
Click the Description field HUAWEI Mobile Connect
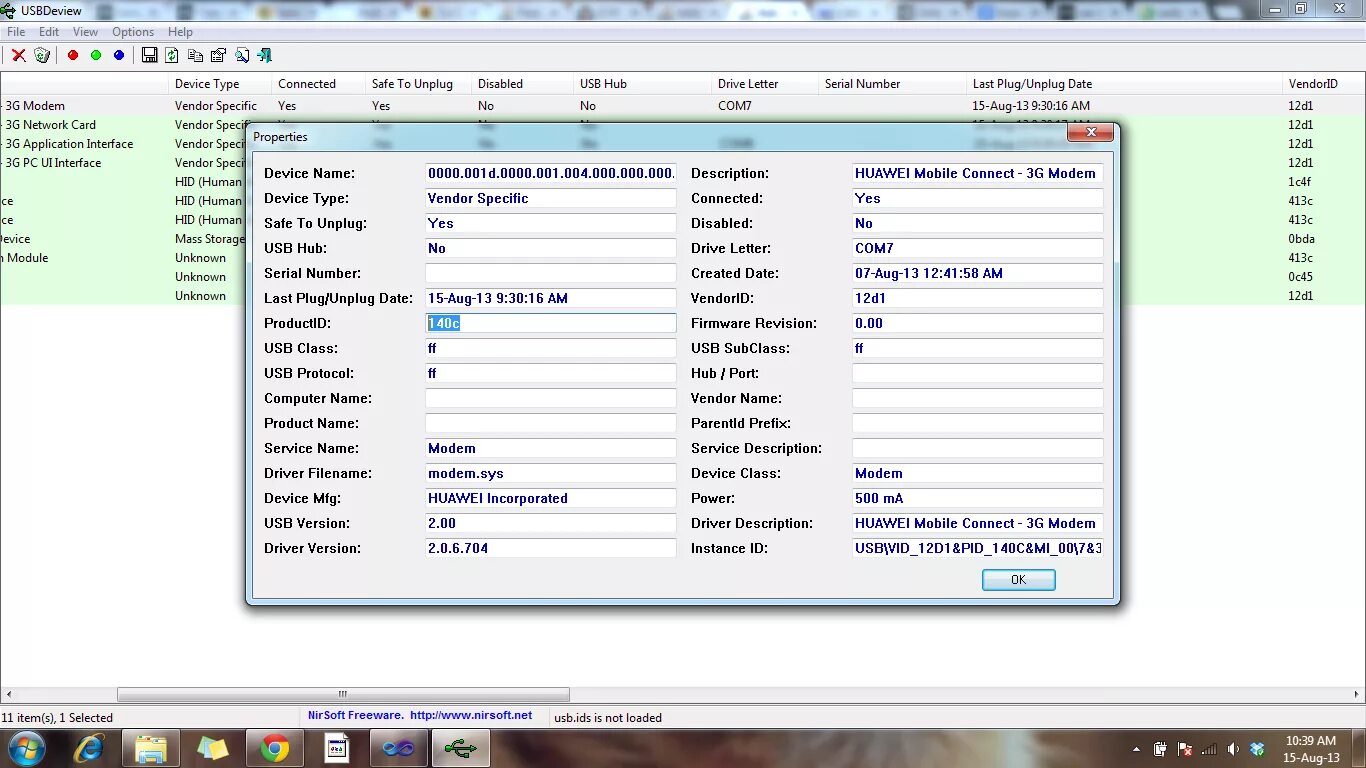click(x=978, y=173)
